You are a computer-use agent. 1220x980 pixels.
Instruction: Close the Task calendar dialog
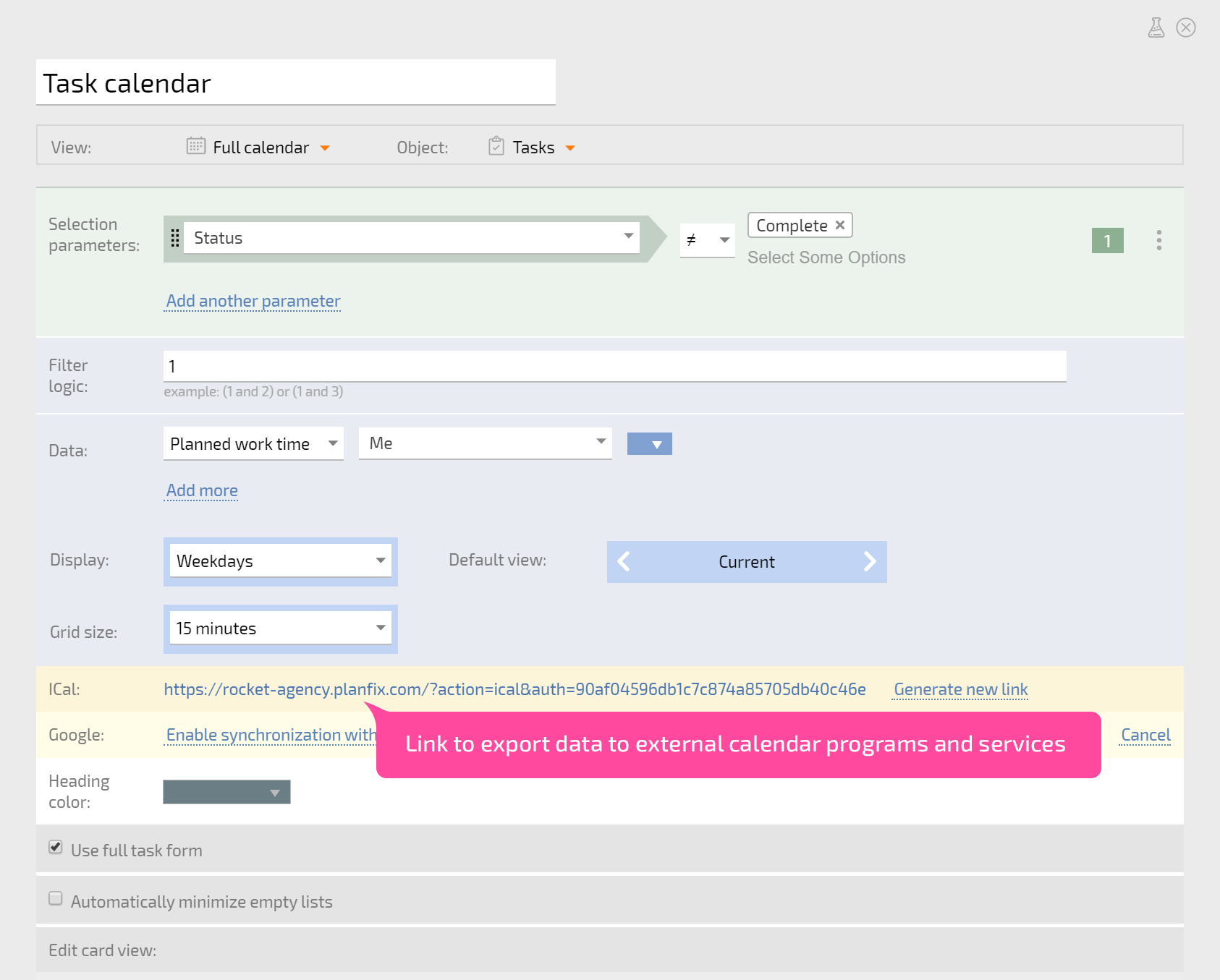[x=1186, y=27]
